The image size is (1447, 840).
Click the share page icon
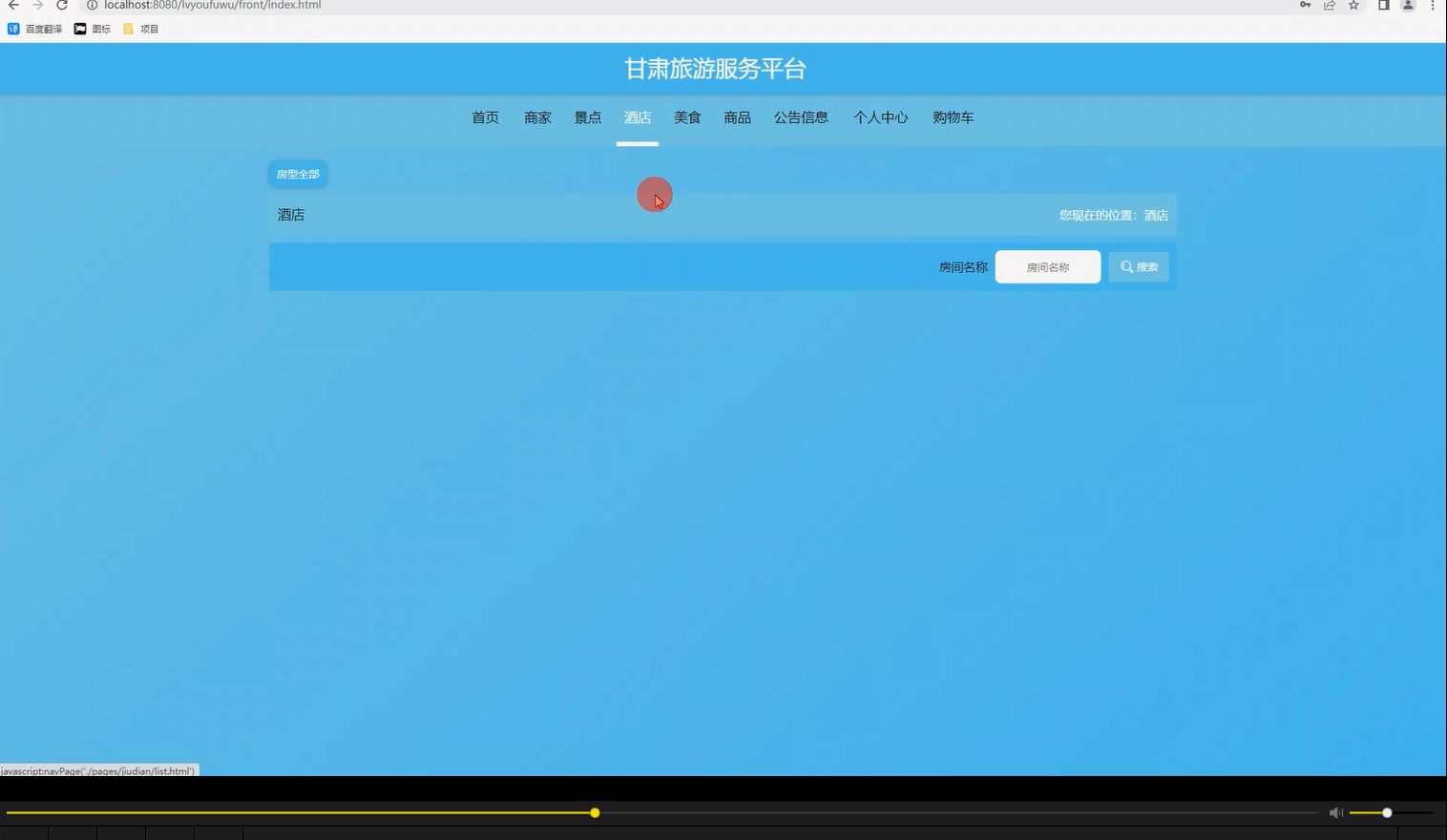pyautogui.click(x=1329, y=6)
